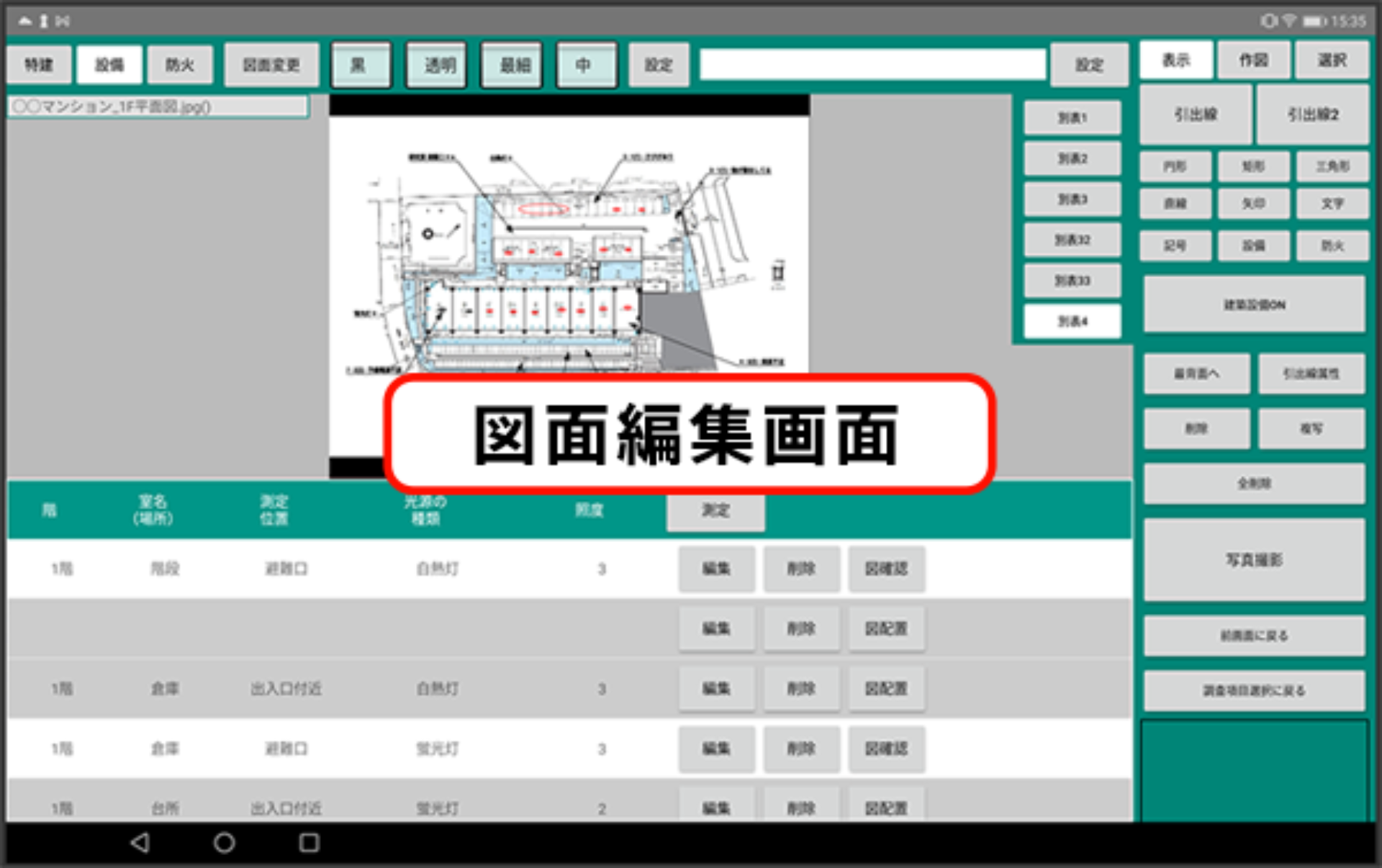Click the 台所 room name cell
The image size is (1382, 868).
(165, 808)
